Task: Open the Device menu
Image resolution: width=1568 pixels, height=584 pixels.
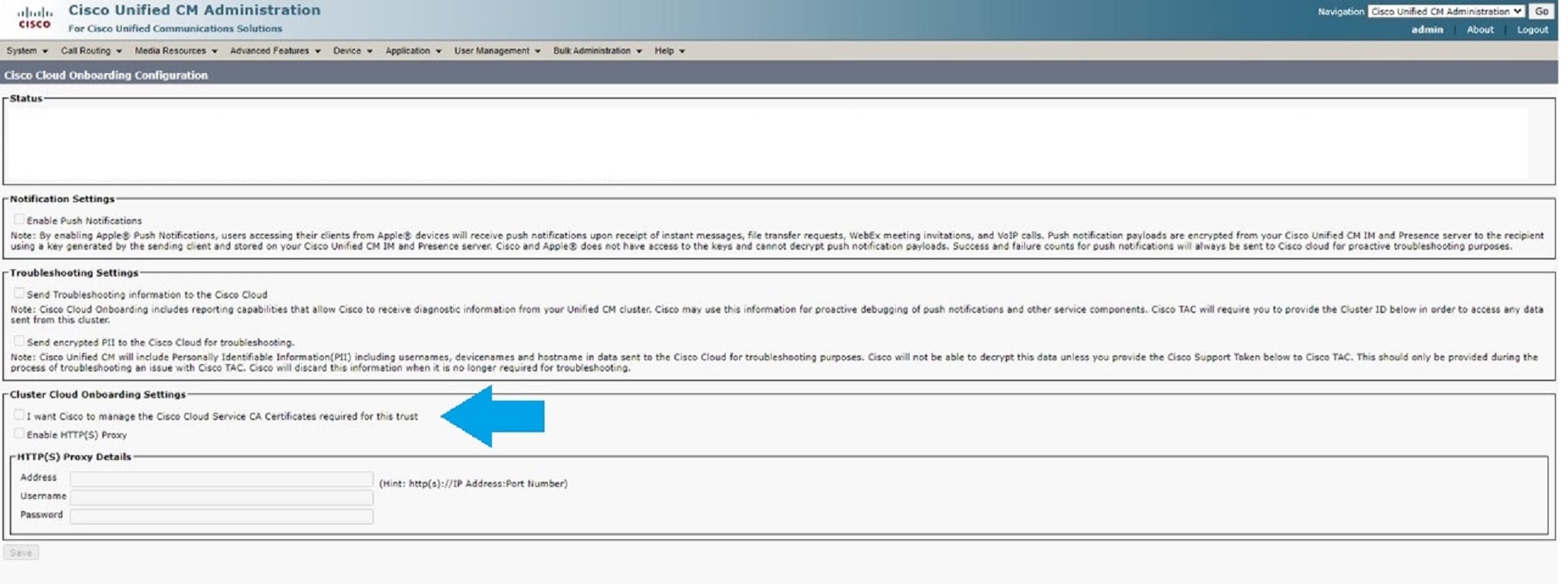Action: (352, 50)
